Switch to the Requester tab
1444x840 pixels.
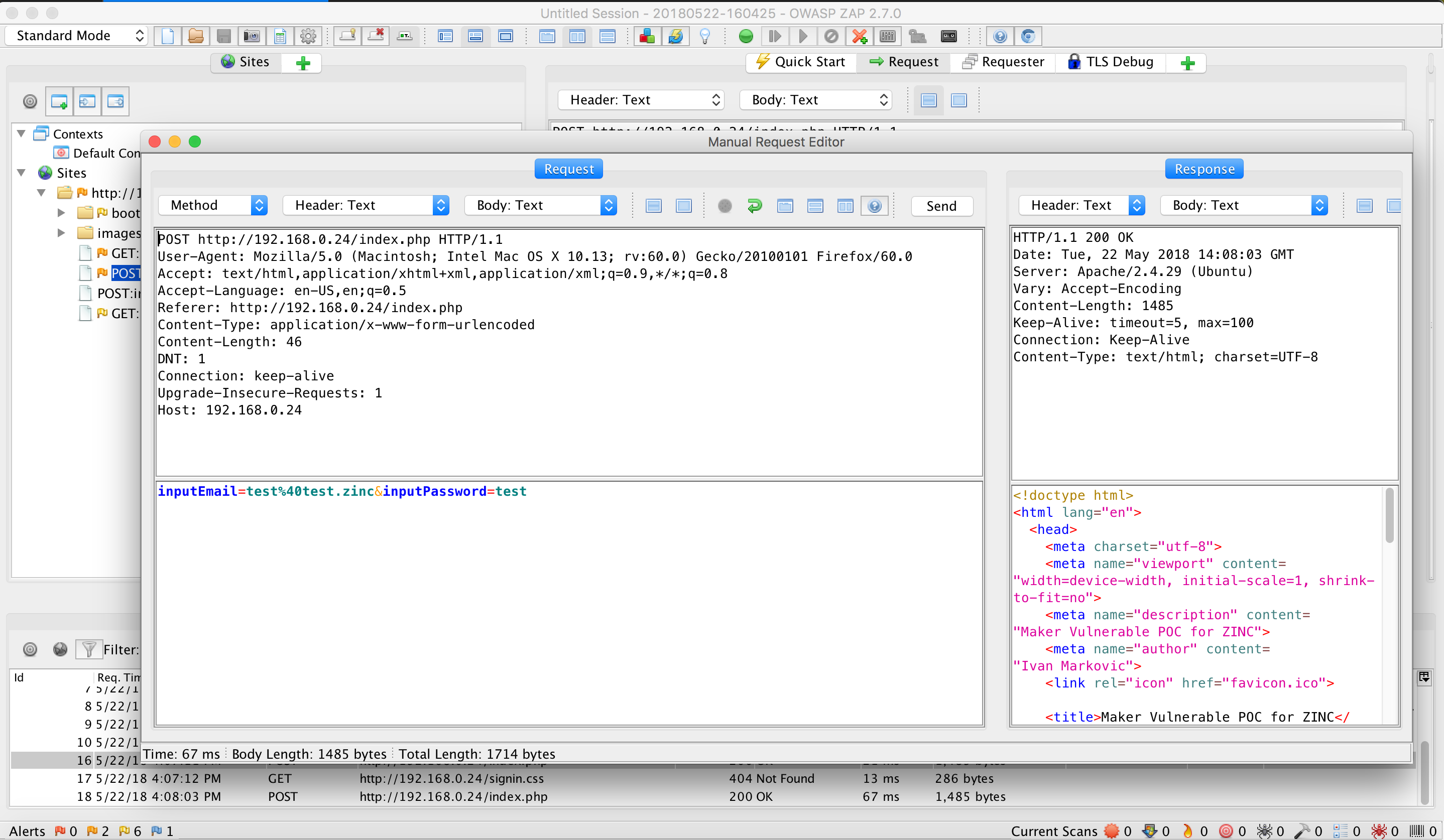coord(1003,62)
